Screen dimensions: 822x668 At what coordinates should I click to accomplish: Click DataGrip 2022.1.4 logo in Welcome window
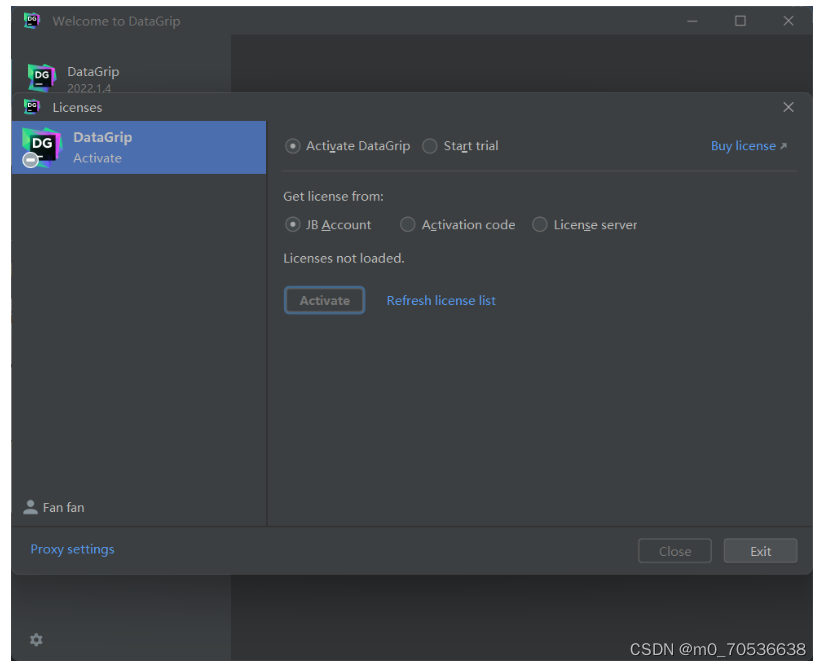pos(42,78)
